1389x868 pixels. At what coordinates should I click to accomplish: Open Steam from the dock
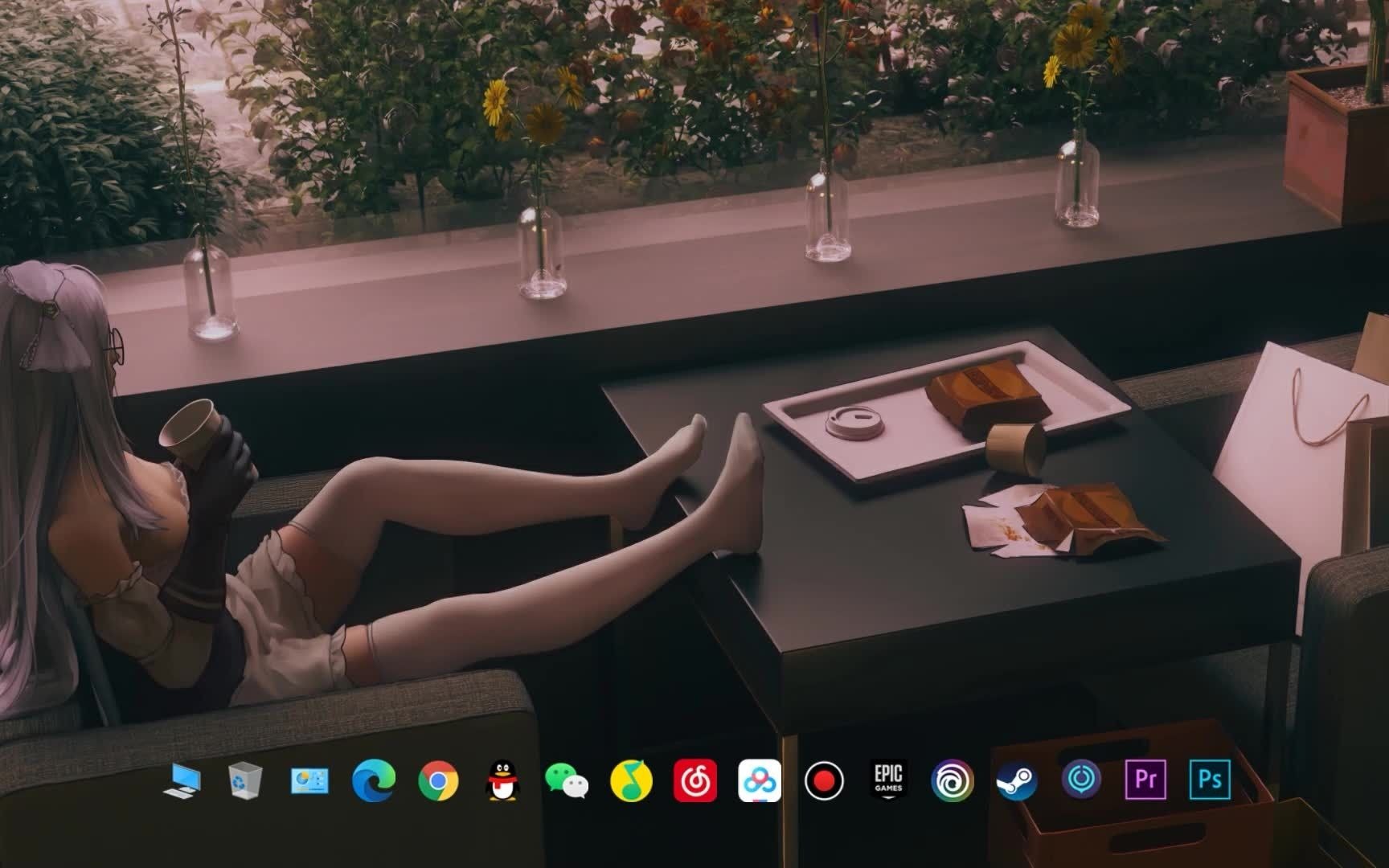click(1017, 780)
